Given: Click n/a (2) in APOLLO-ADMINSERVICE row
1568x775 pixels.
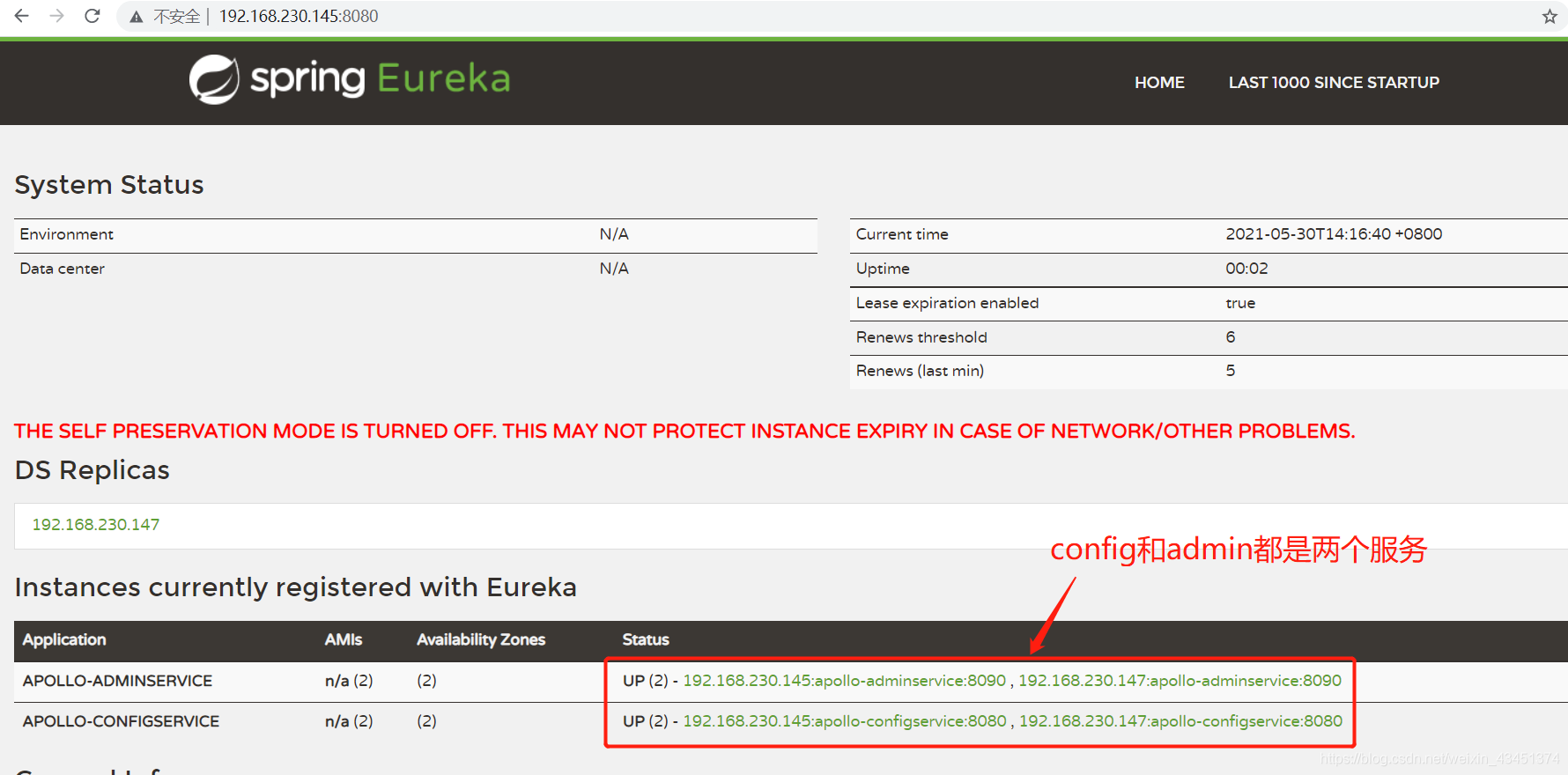Looking at the screenshot, I should (349, 681).
